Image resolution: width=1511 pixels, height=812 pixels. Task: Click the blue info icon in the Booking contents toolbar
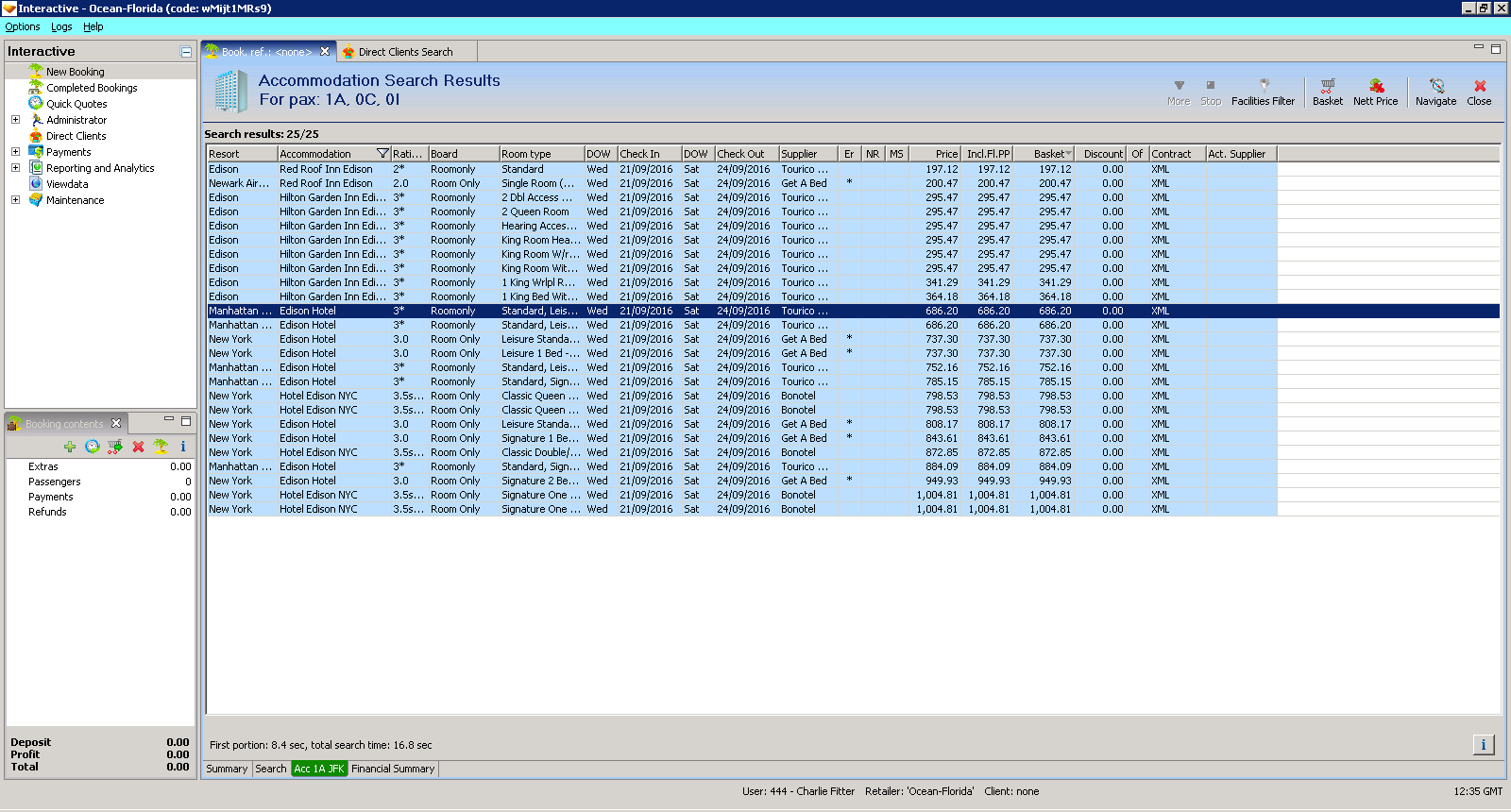coord(183,447)
